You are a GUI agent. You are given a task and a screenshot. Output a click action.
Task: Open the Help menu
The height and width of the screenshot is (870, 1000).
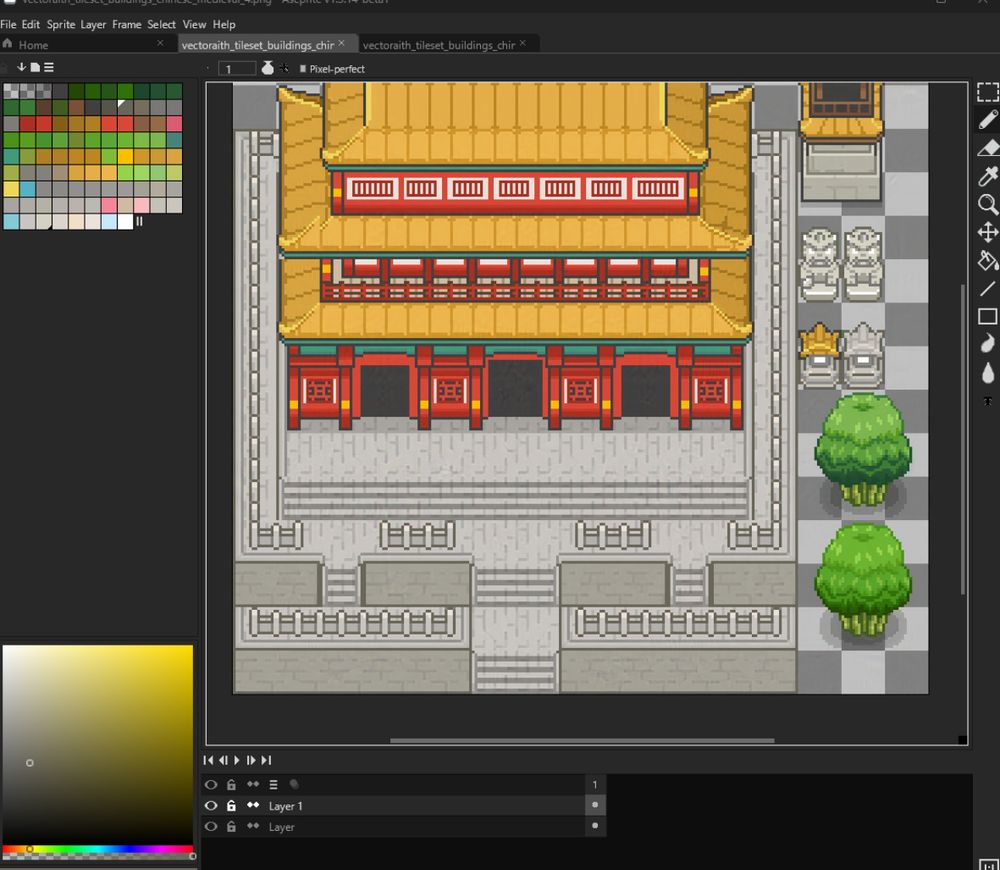(x=224, y=24)
